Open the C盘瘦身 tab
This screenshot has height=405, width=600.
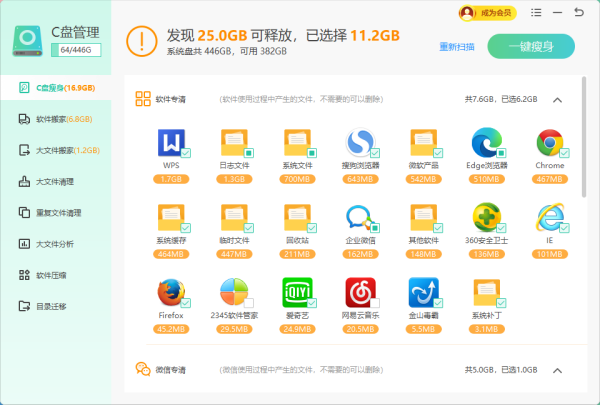point(56,88)
